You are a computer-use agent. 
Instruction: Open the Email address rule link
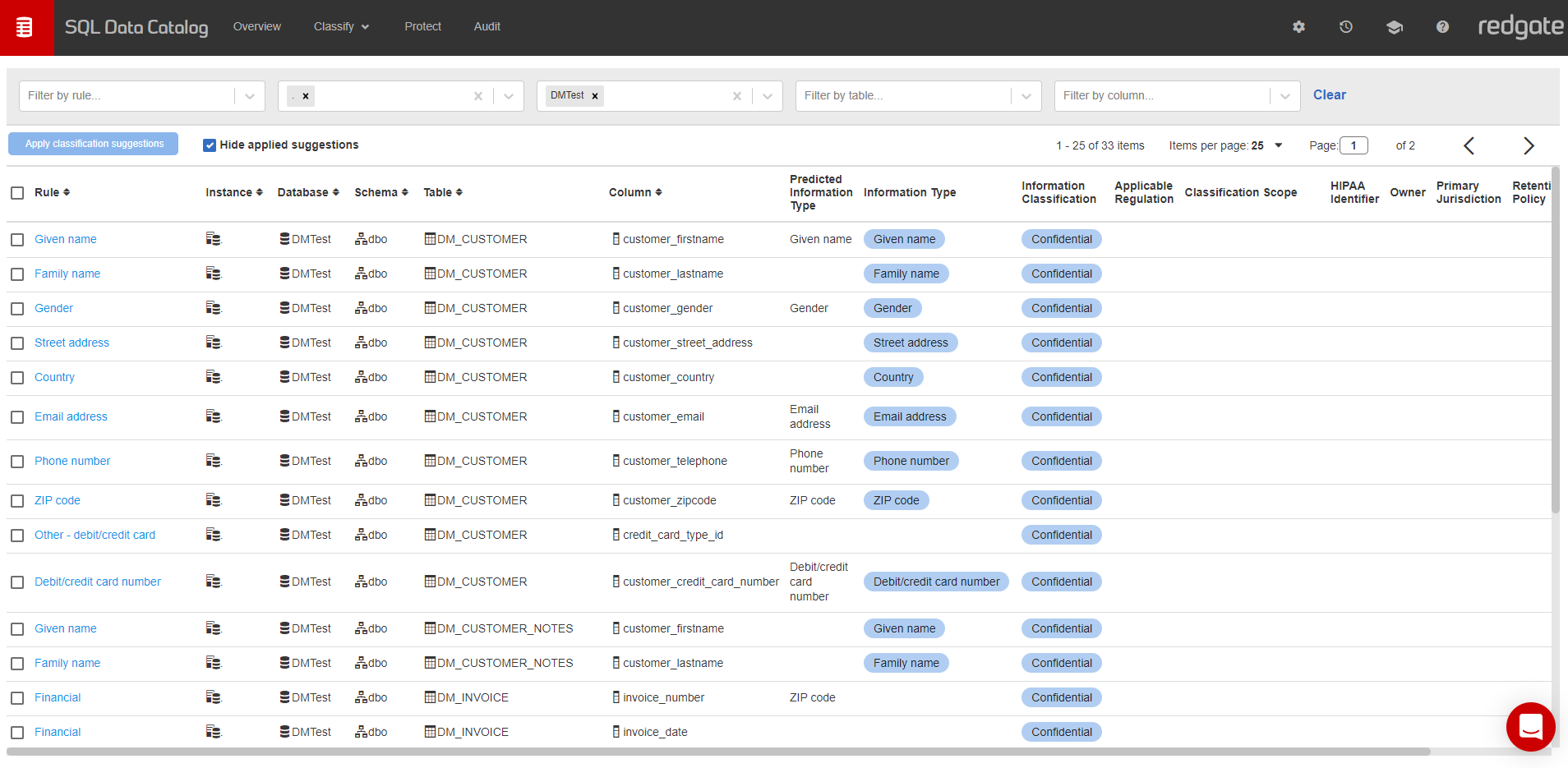71,416
